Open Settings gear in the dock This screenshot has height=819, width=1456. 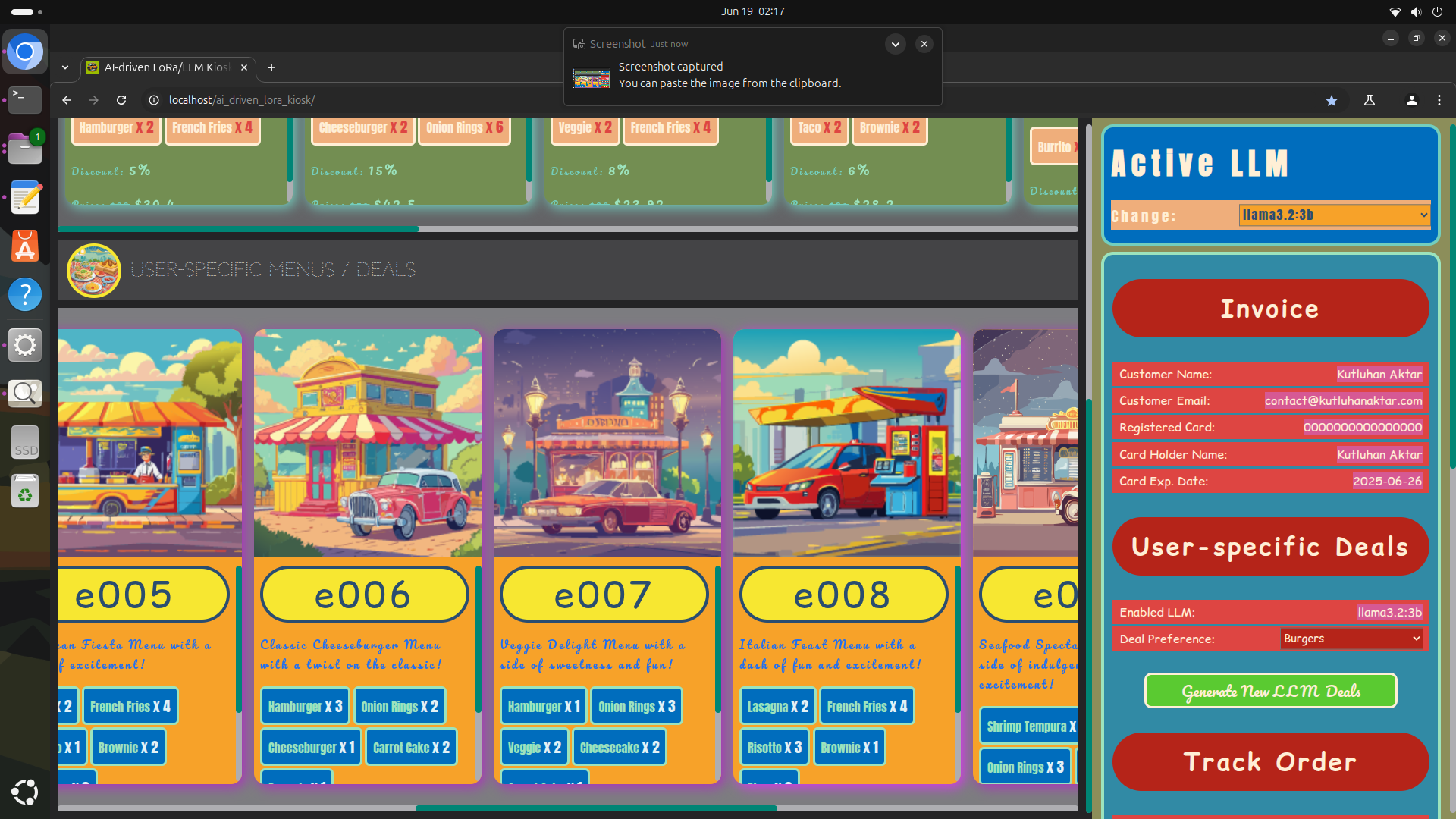pos(25,345)
